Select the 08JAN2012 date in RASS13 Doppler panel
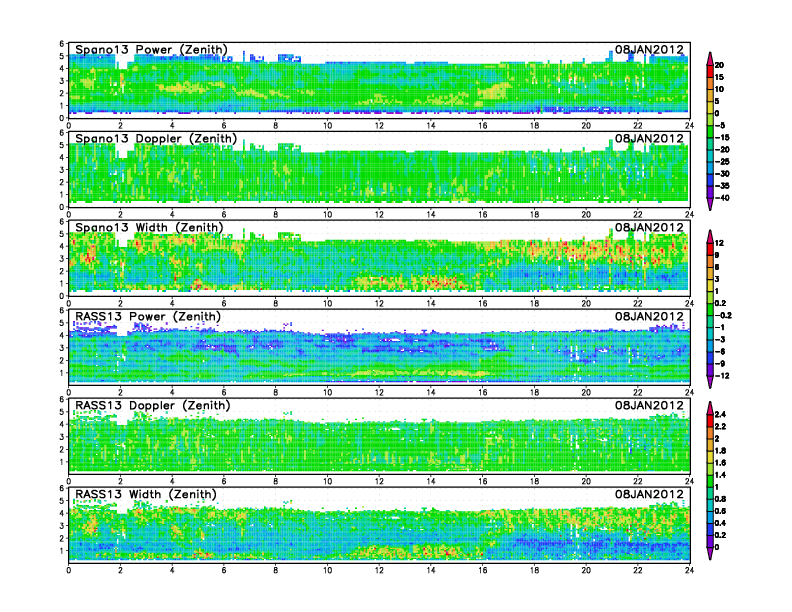The width and height of the screenshot is (792, 612). pyautogui.click(x=649, y=405)
